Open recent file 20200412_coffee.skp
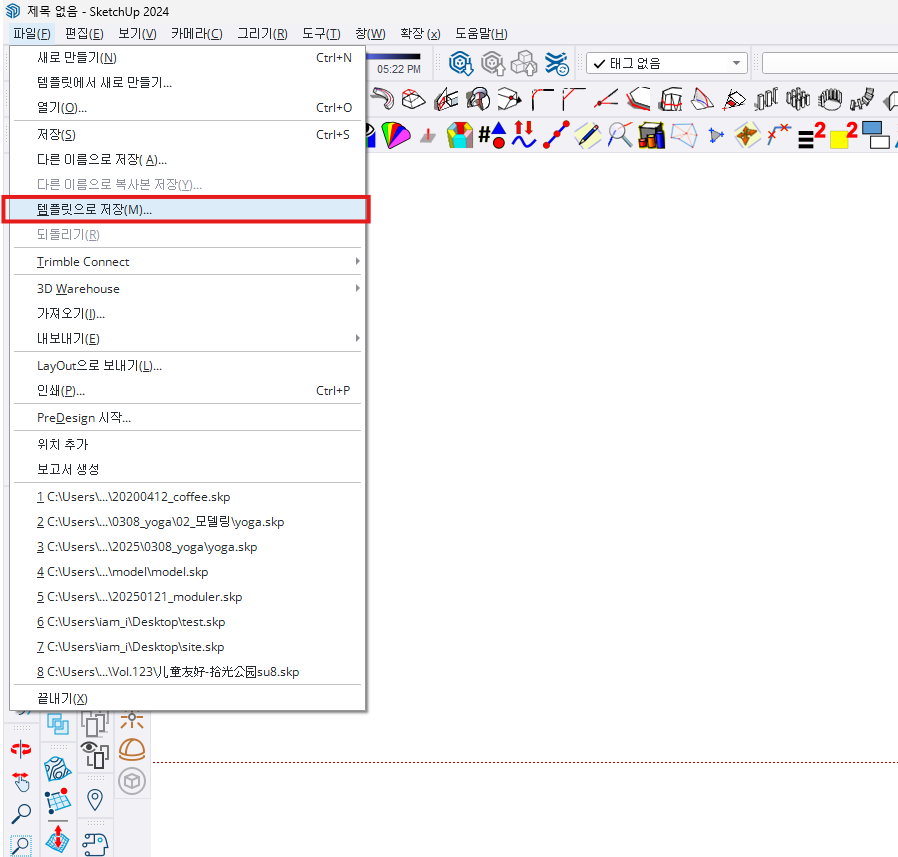 [x=187, y=497]
